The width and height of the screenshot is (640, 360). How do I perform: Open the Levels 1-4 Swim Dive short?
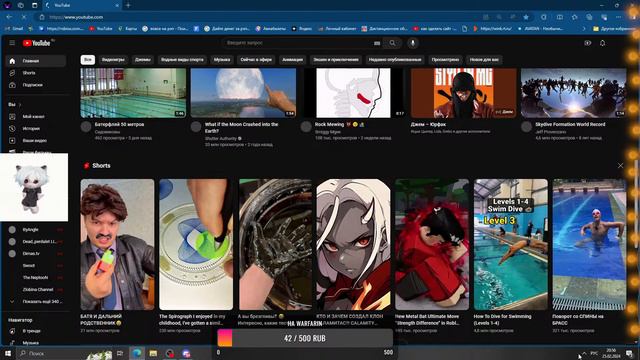pyautogui.click(x=511, y=244)
